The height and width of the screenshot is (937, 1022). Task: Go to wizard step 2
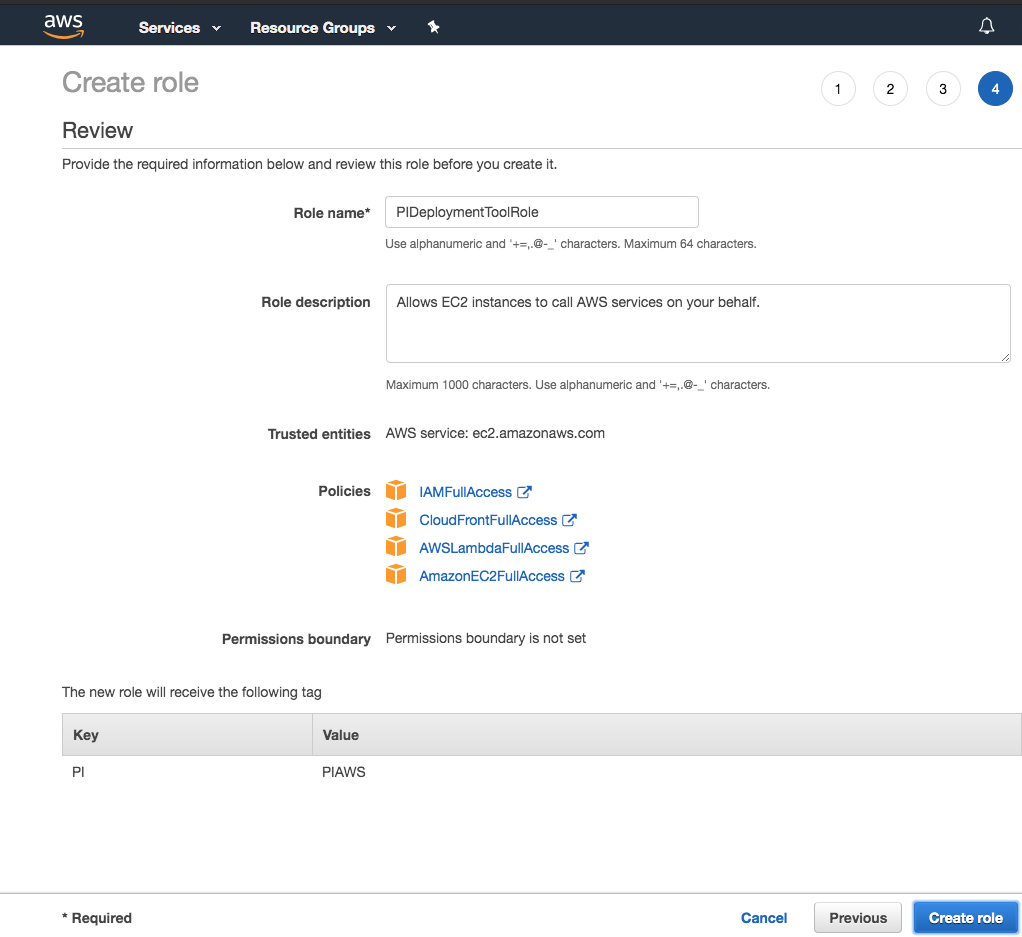tap(890, 89)
